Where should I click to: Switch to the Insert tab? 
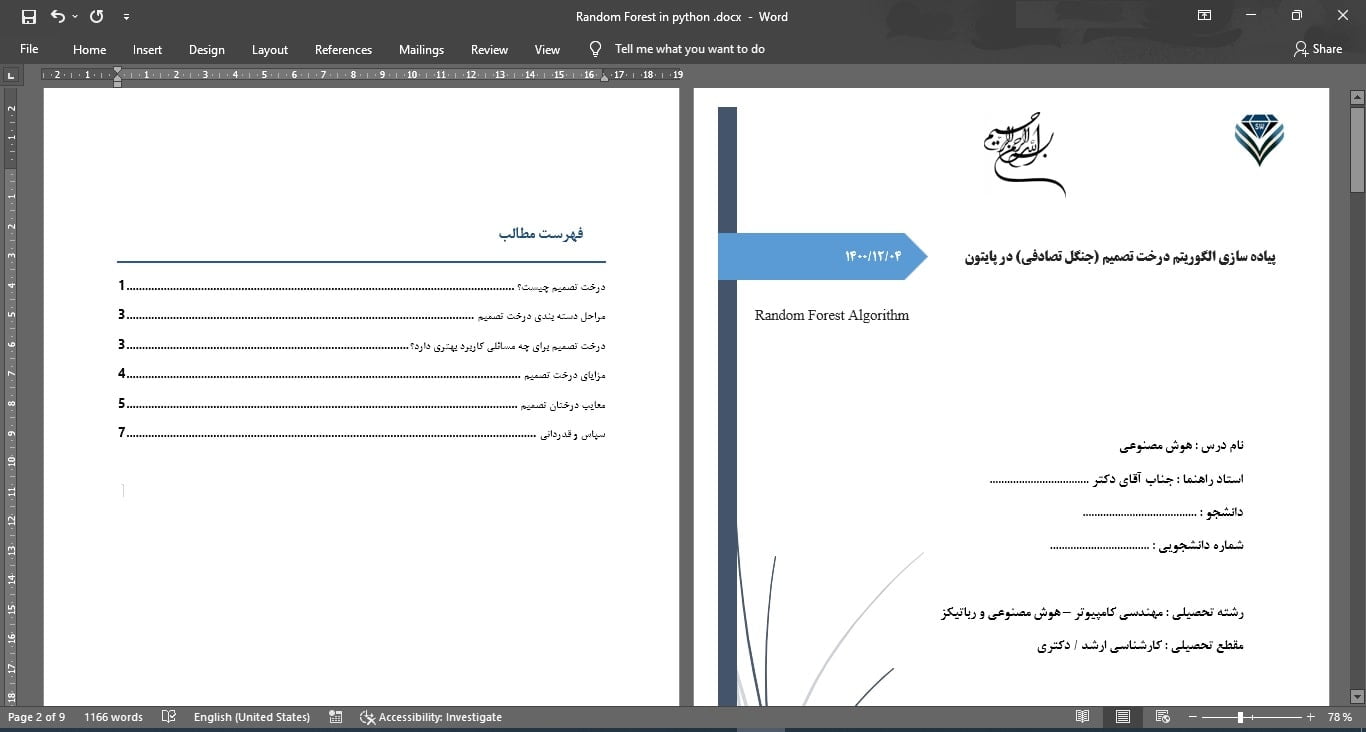tap(147, 49)
